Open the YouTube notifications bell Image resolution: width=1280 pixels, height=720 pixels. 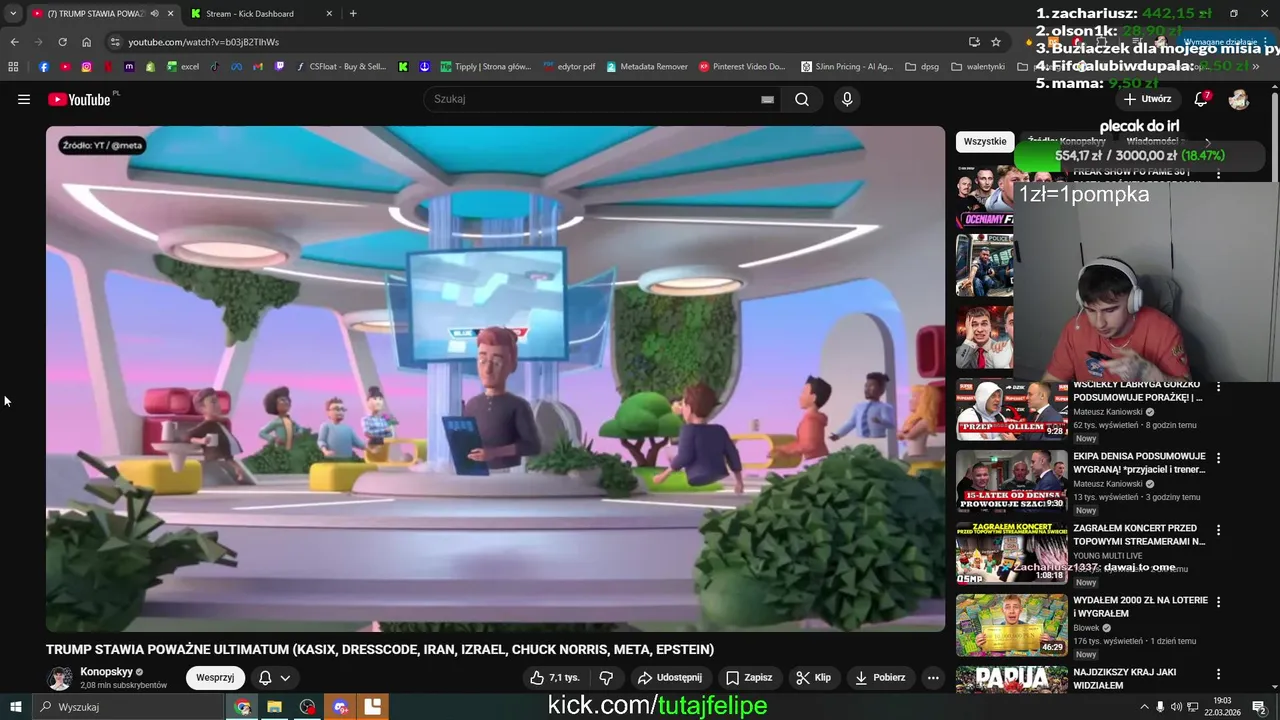tap(1202, 99)
